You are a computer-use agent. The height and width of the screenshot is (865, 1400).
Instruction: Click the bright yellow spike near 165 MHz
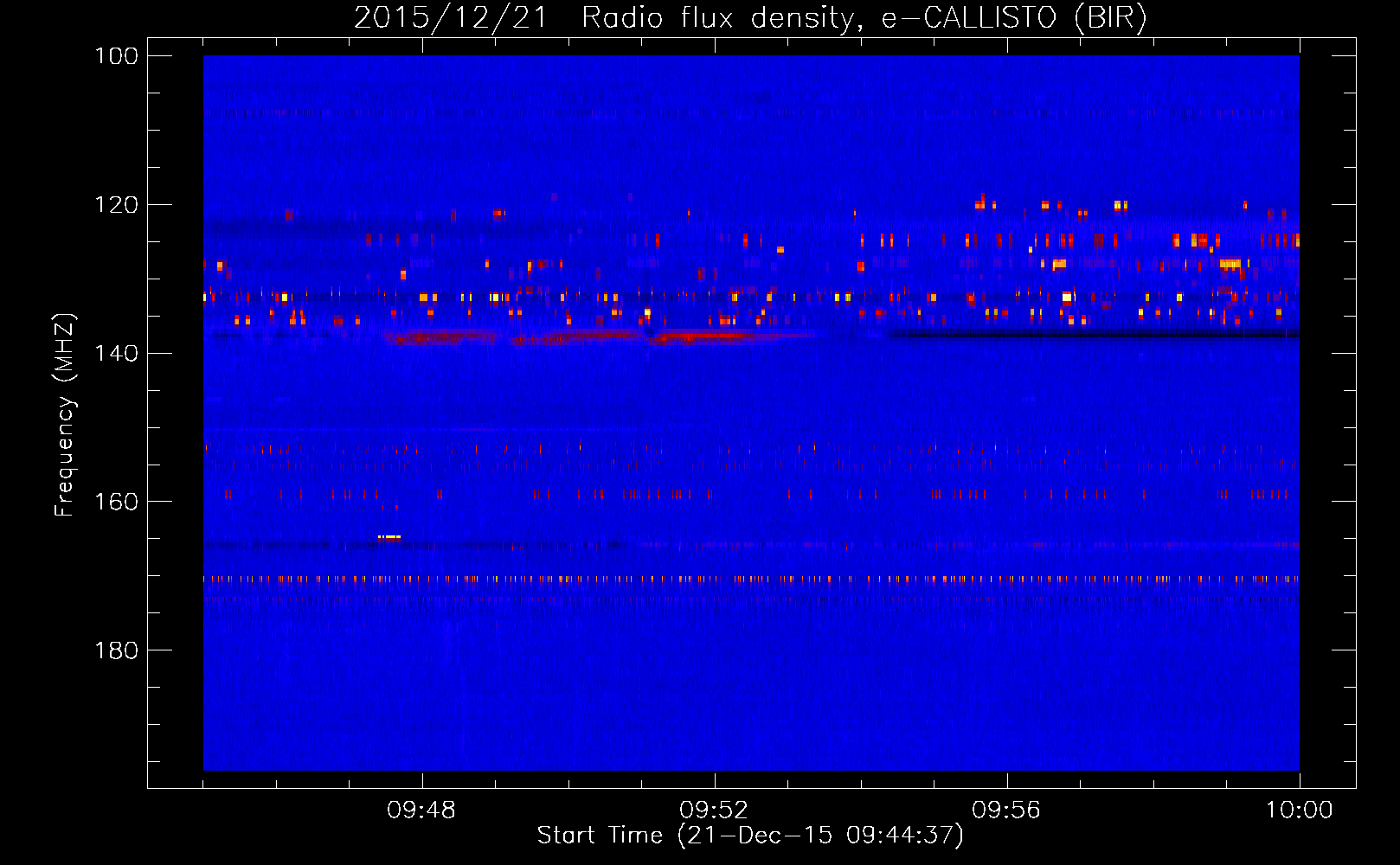click(389, 537)
